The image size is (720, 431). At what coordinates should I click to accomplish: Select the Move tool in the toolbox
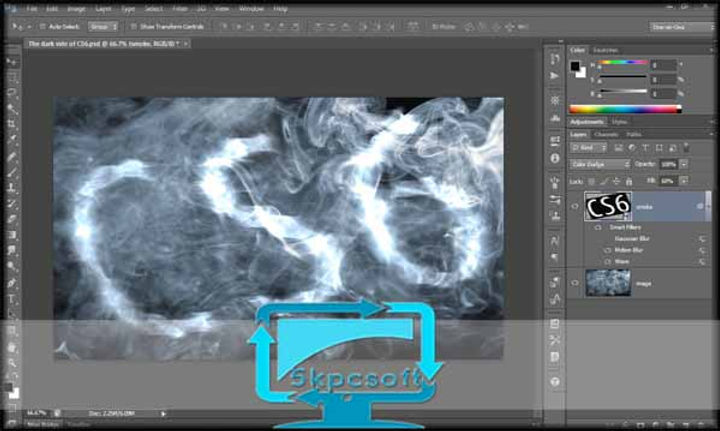[x=11, y=62]
